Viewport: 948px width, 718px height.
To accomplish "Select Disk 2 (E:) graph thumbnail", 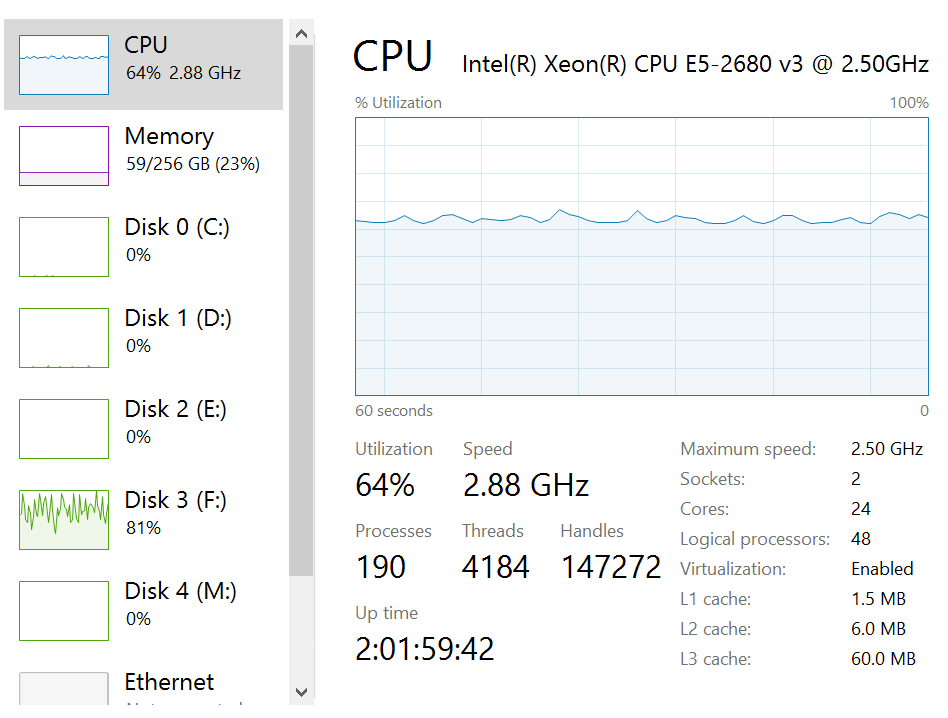I will 64,429.
